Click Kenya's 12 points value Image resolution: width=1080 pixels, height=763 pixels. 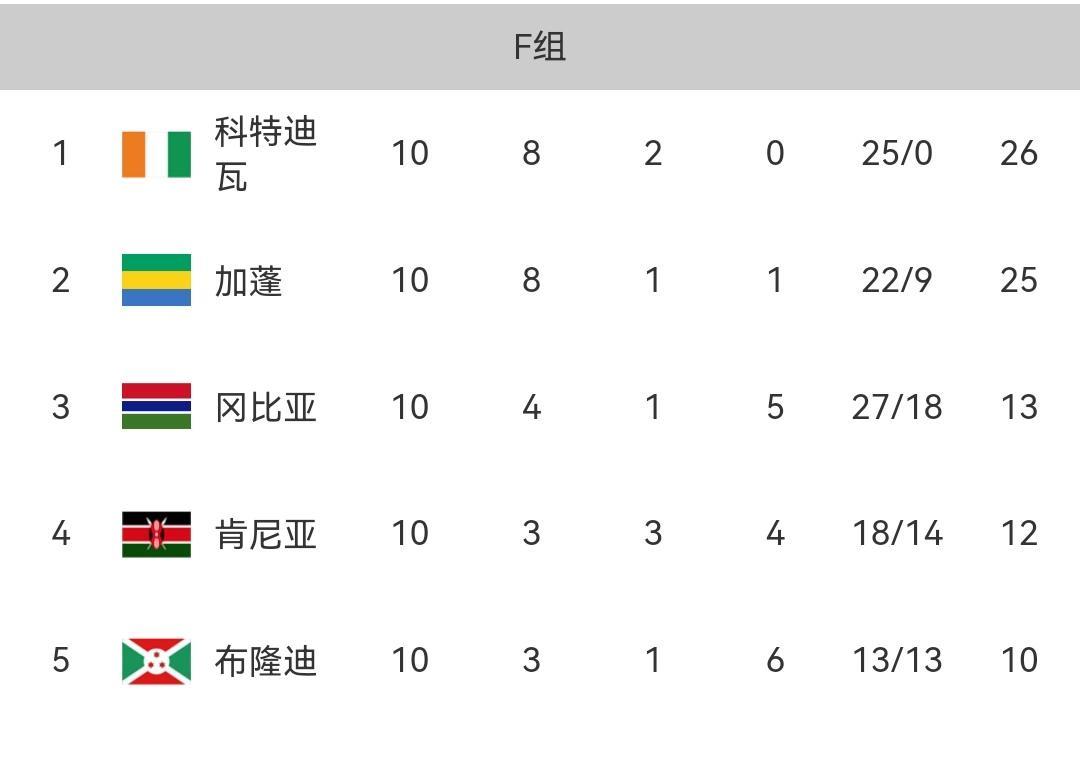[x=1018, y=533]
